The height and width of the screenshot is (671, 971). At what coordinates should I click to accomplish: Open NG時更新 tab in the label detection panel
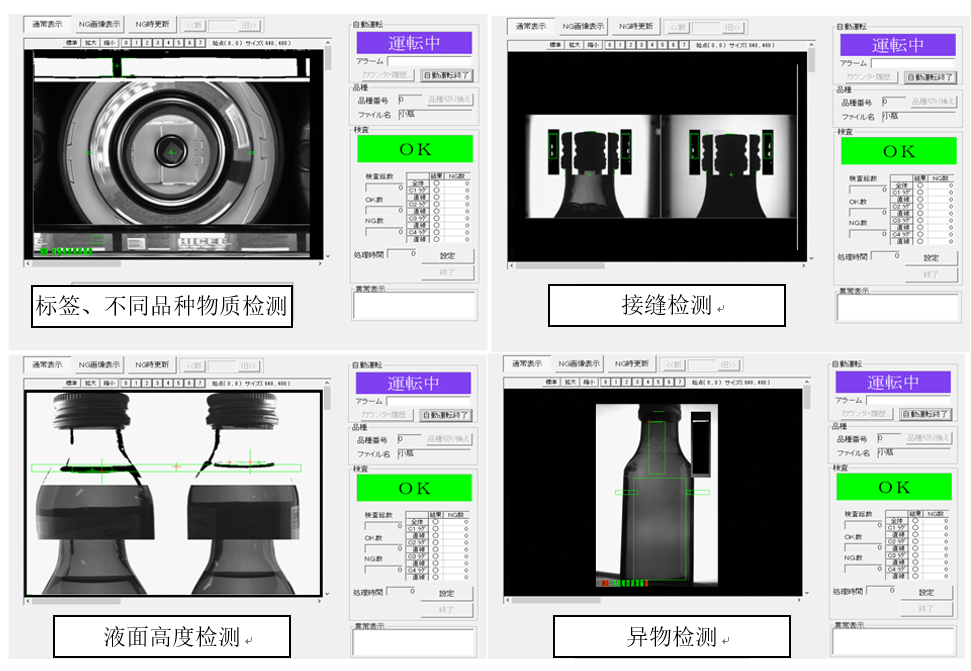point(152,24)
